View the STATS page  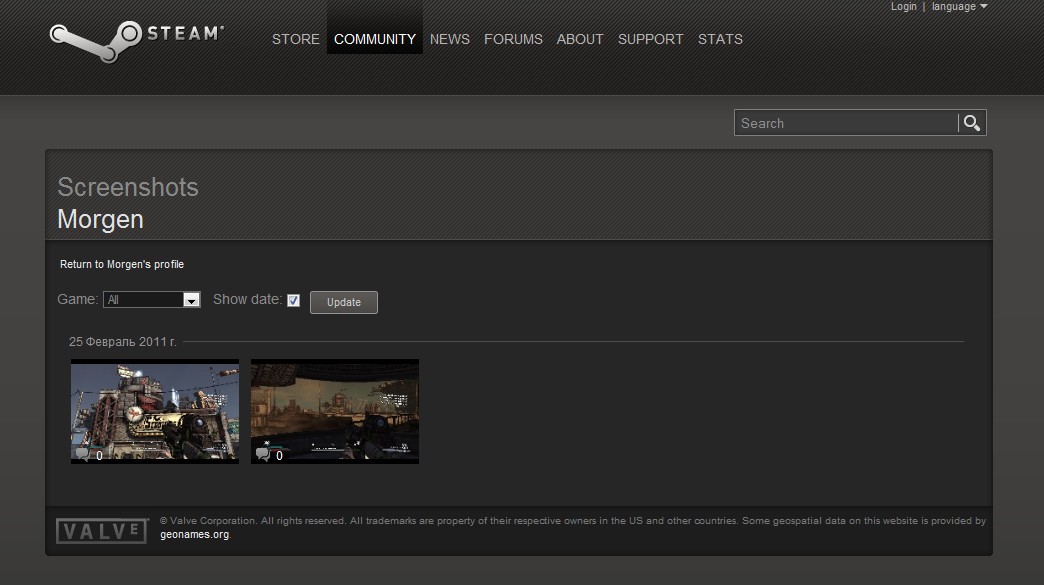[720, 39]
